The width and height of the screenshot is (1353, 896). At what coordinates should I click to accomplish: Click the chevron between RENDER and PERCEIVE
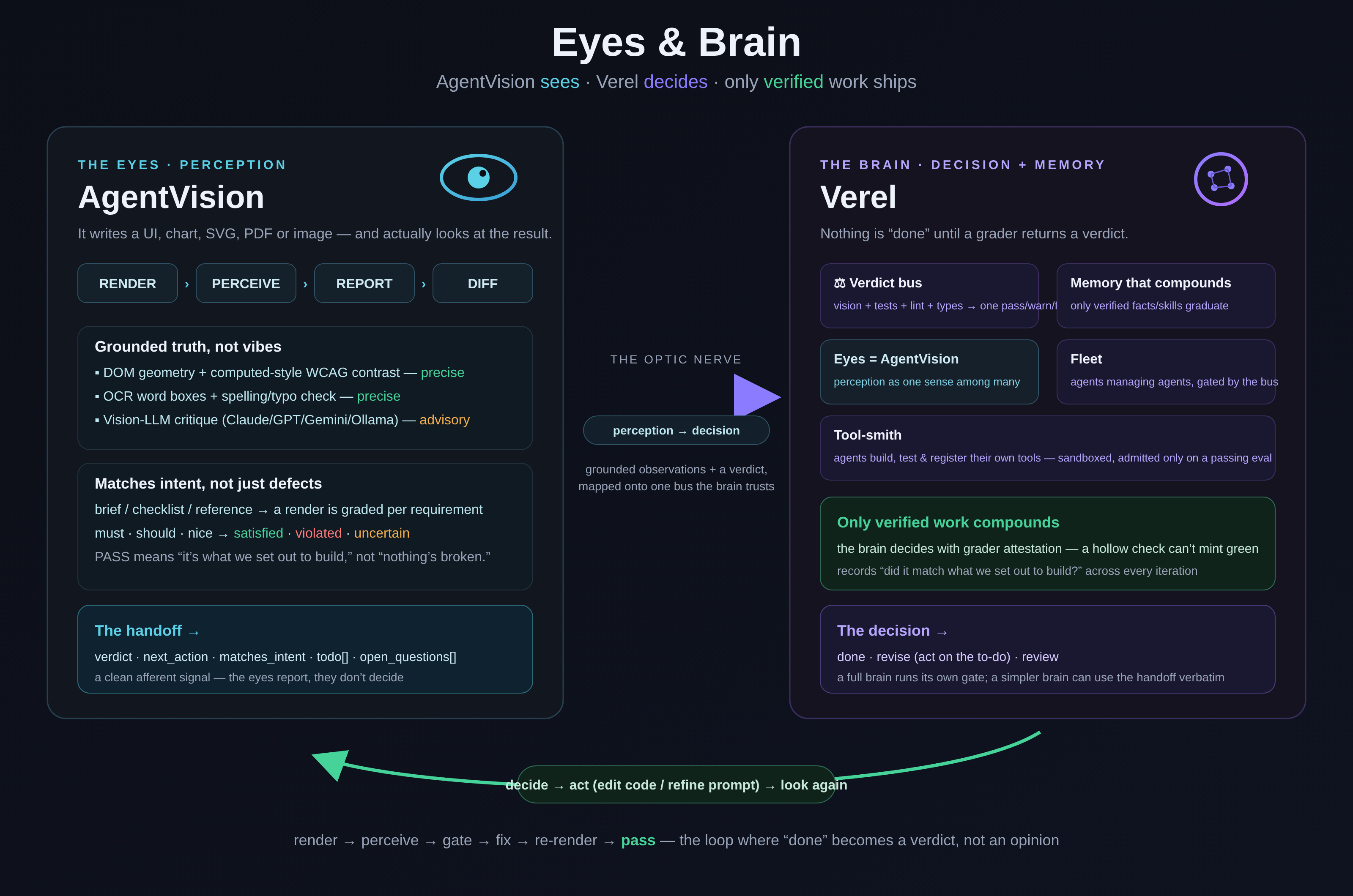click(187, 284)
